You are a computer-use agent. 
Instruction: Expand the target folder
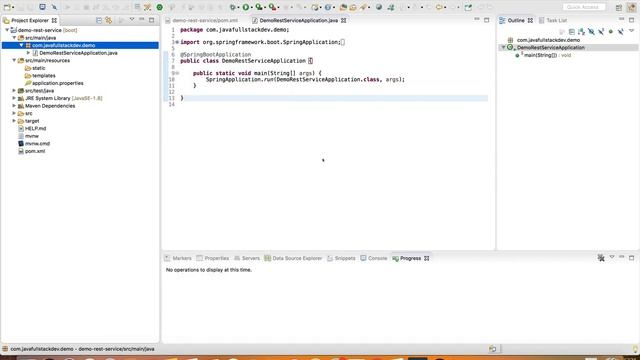14,121
